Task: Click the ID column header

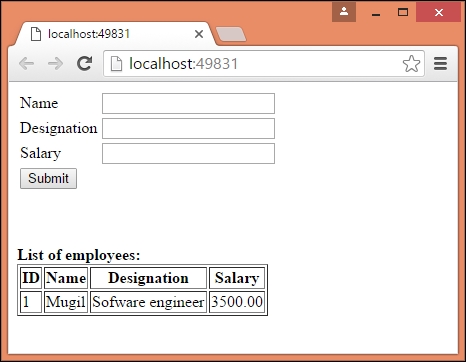Action: pyautogui.click(x=31, y=278)
